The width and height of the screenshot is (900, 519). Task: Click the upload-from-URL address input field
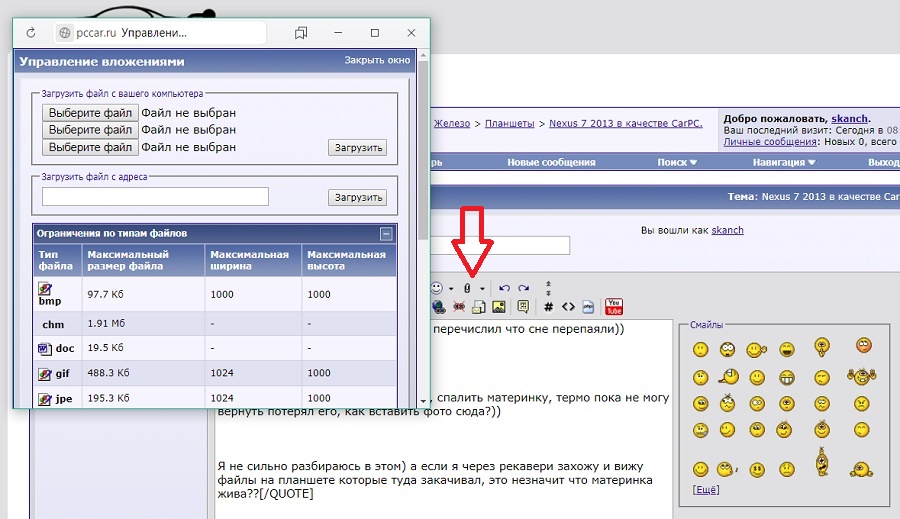click(155, 197)
